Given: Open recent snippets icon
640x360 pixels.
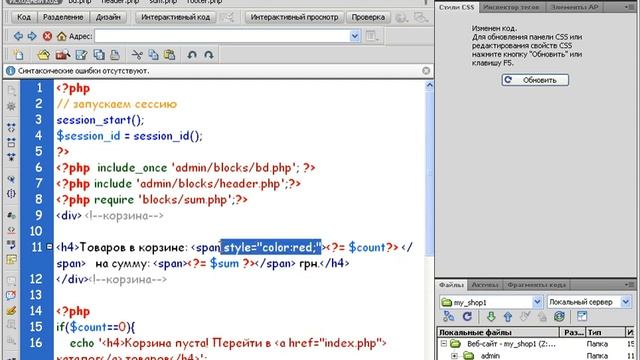Looking at the screenshot, I should [11, 325].
